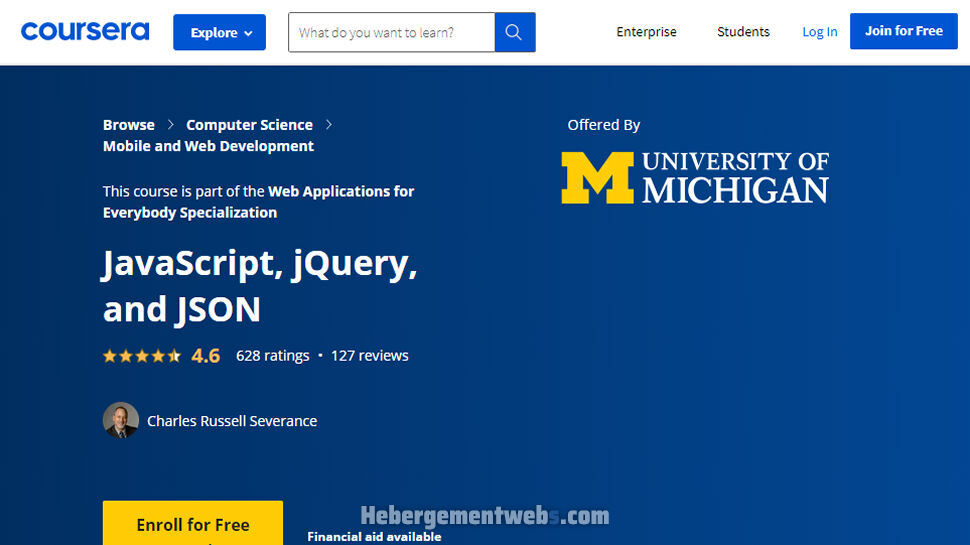Click the Enroll for Free button
Image resolution: width=970 pixels, height=545 pixels.
tap(193, 524)
